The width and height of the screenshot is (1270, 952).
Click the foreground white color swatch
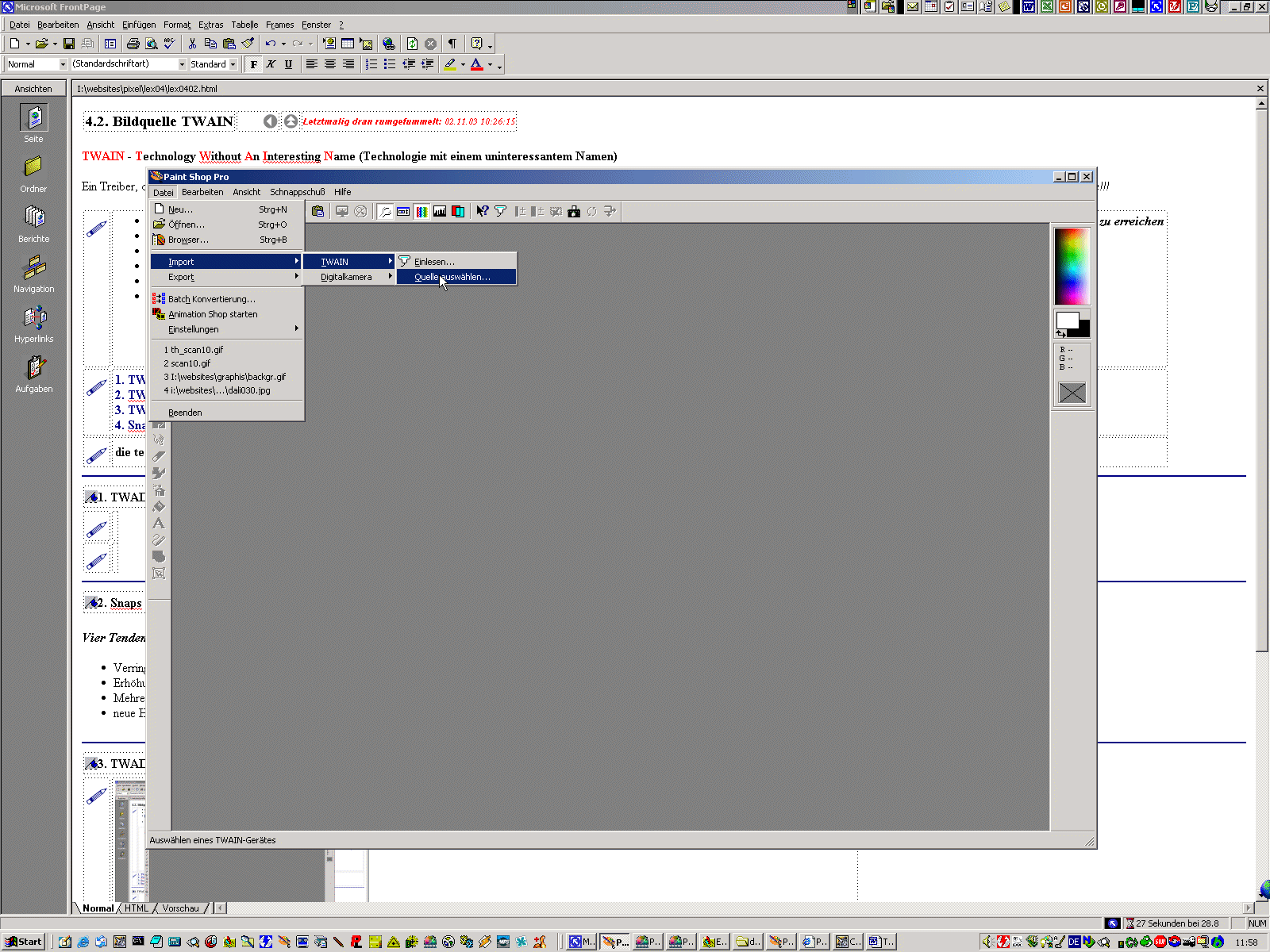(1068, 320)
